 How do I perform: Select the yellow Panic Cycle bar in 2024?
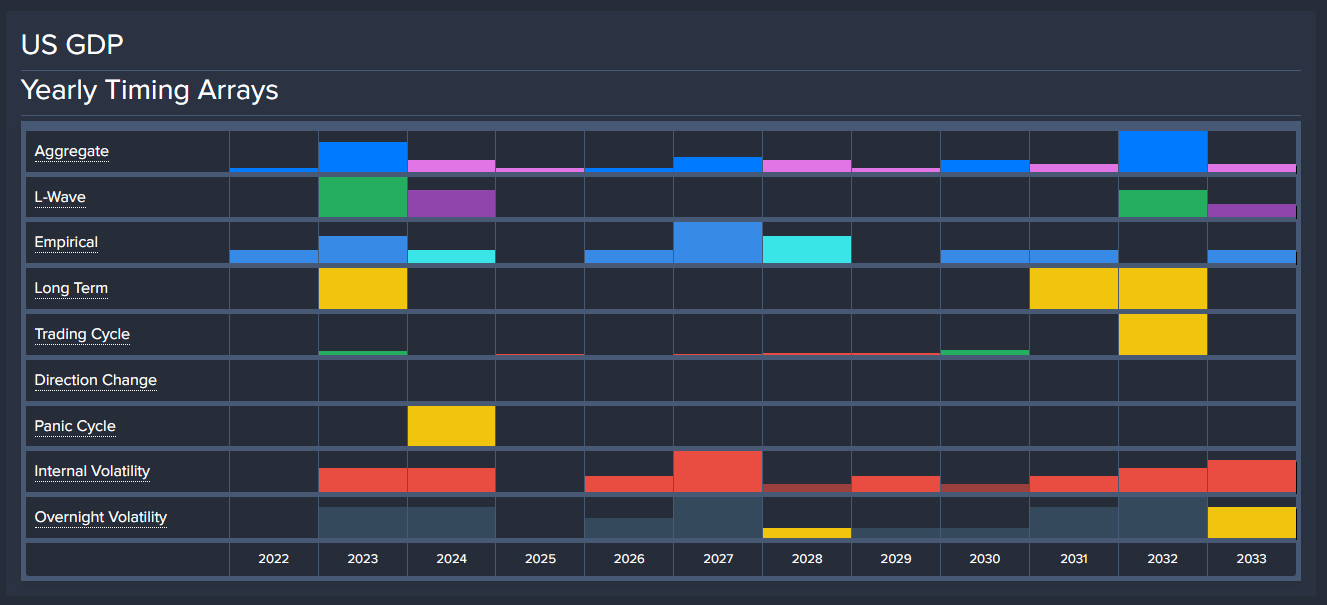click(451, 426)
